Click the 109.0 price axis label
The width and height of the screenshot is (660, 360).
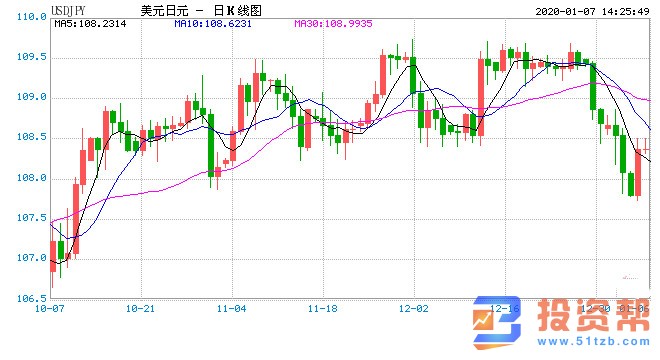(x=32, y=97)
